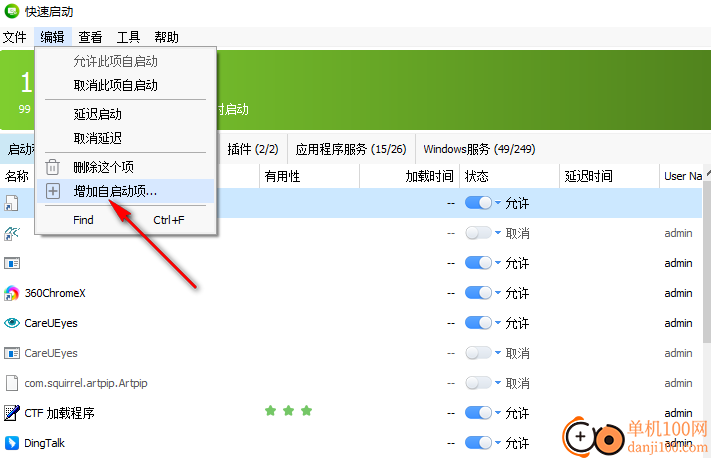Image resolution: width=711 pixels, height=458 pixels.
Task: Toggle autostart switch in the highlighted first row
Action: [478, 203]
